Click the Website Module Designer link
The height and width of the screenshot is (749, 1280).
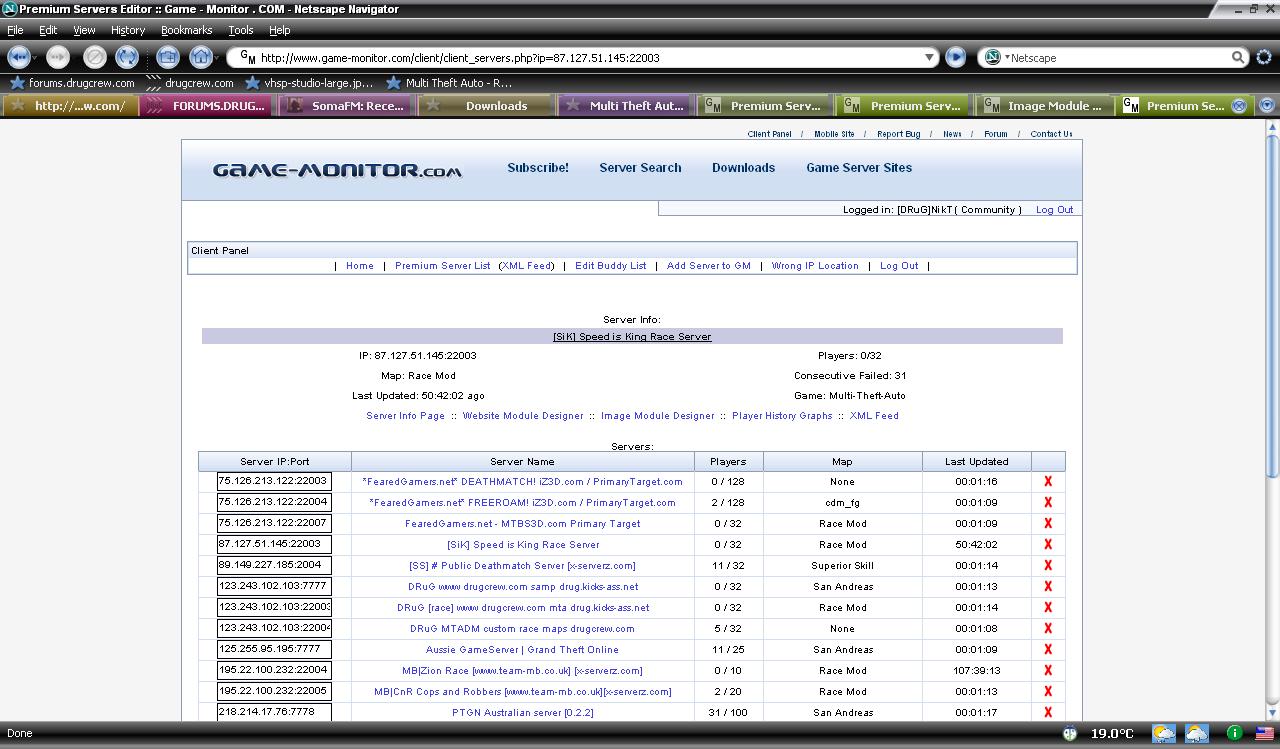click(522, 416)
